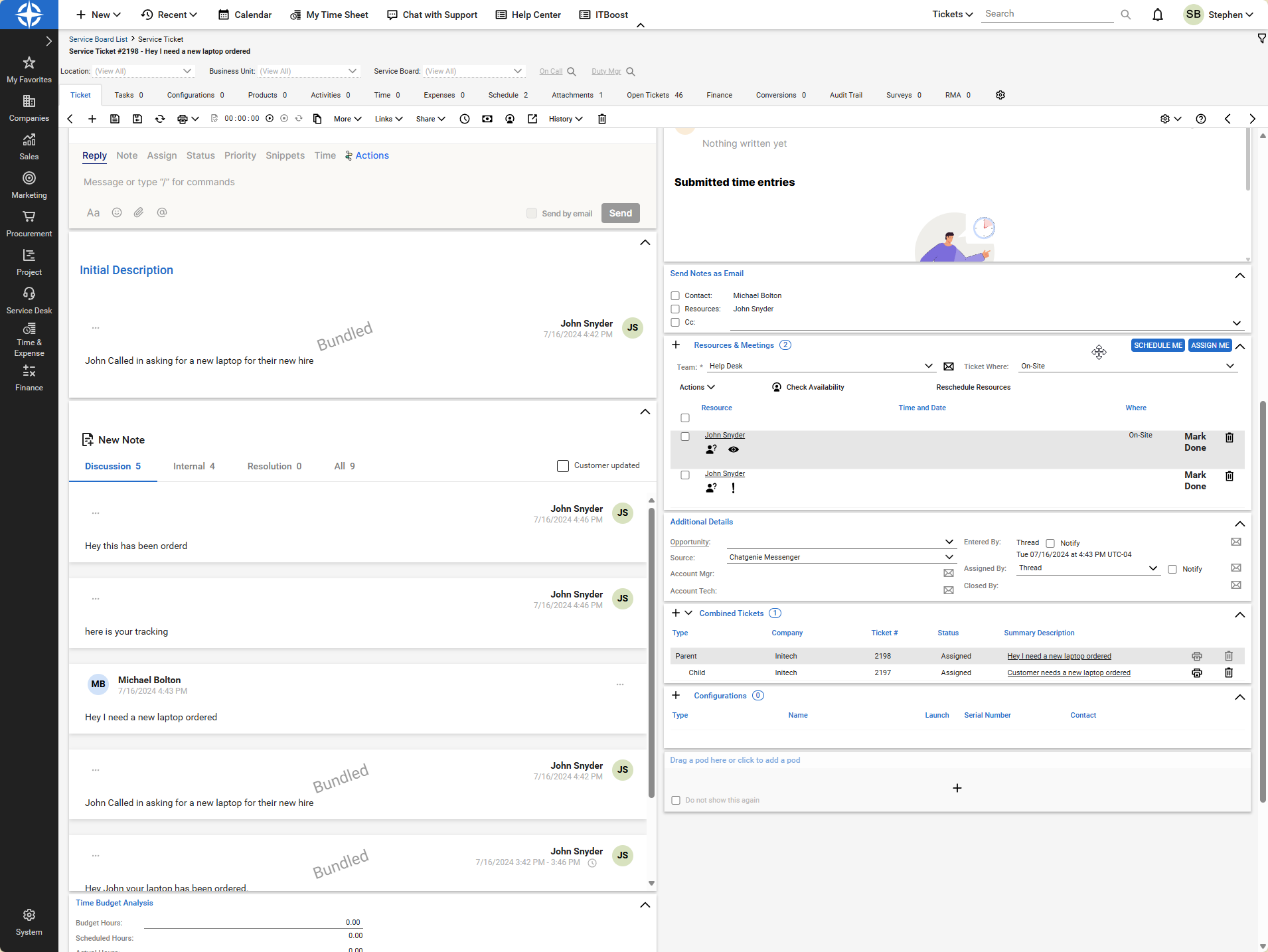Open Service Desk module in sidebar
This screenshot has height=952, width=1268.
coord(29,301)
